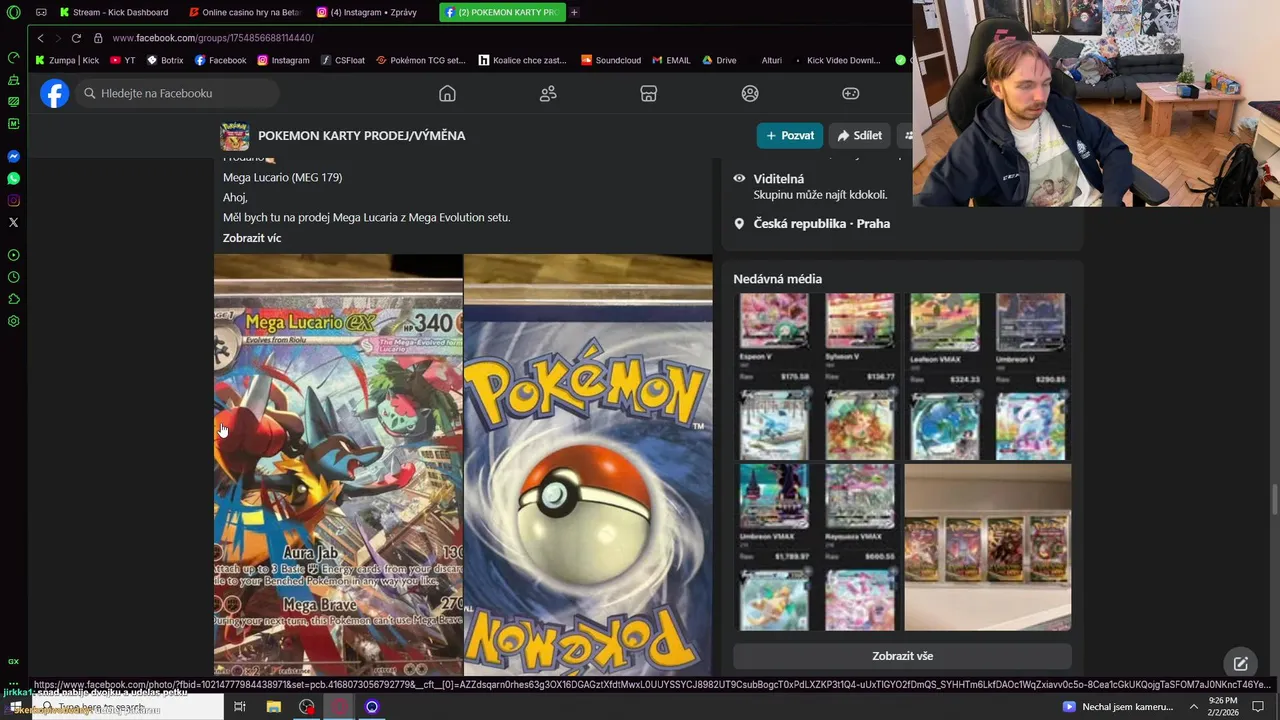
Task: Click the browser Back arrow
Action: tap(40, 38)
